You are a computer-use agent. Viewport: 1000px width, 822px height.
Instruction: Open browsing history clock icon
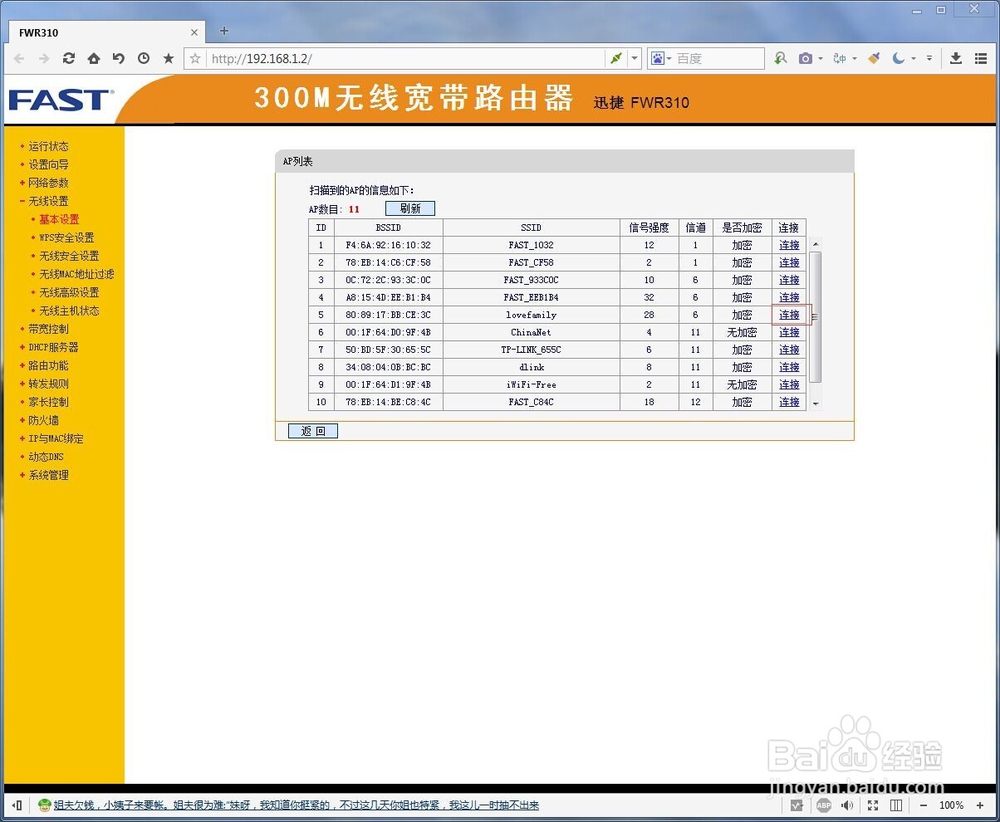click(x=143, y=59)
